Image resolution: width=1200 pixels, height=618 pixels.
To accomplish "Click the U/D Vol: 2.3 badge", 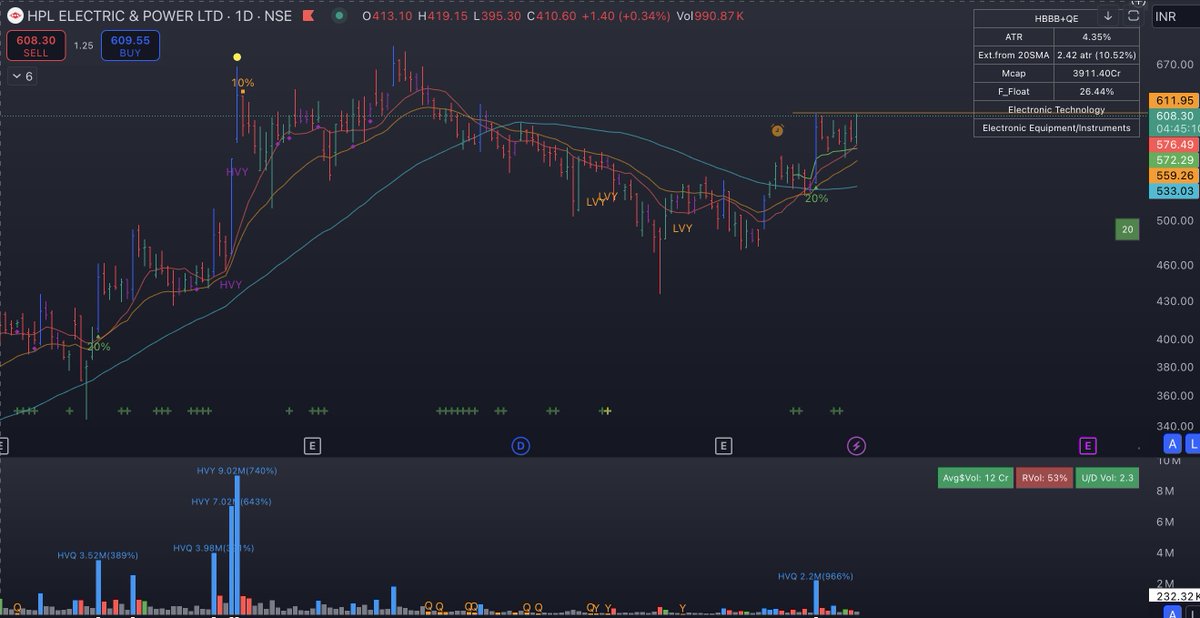I will point(1107,478).
